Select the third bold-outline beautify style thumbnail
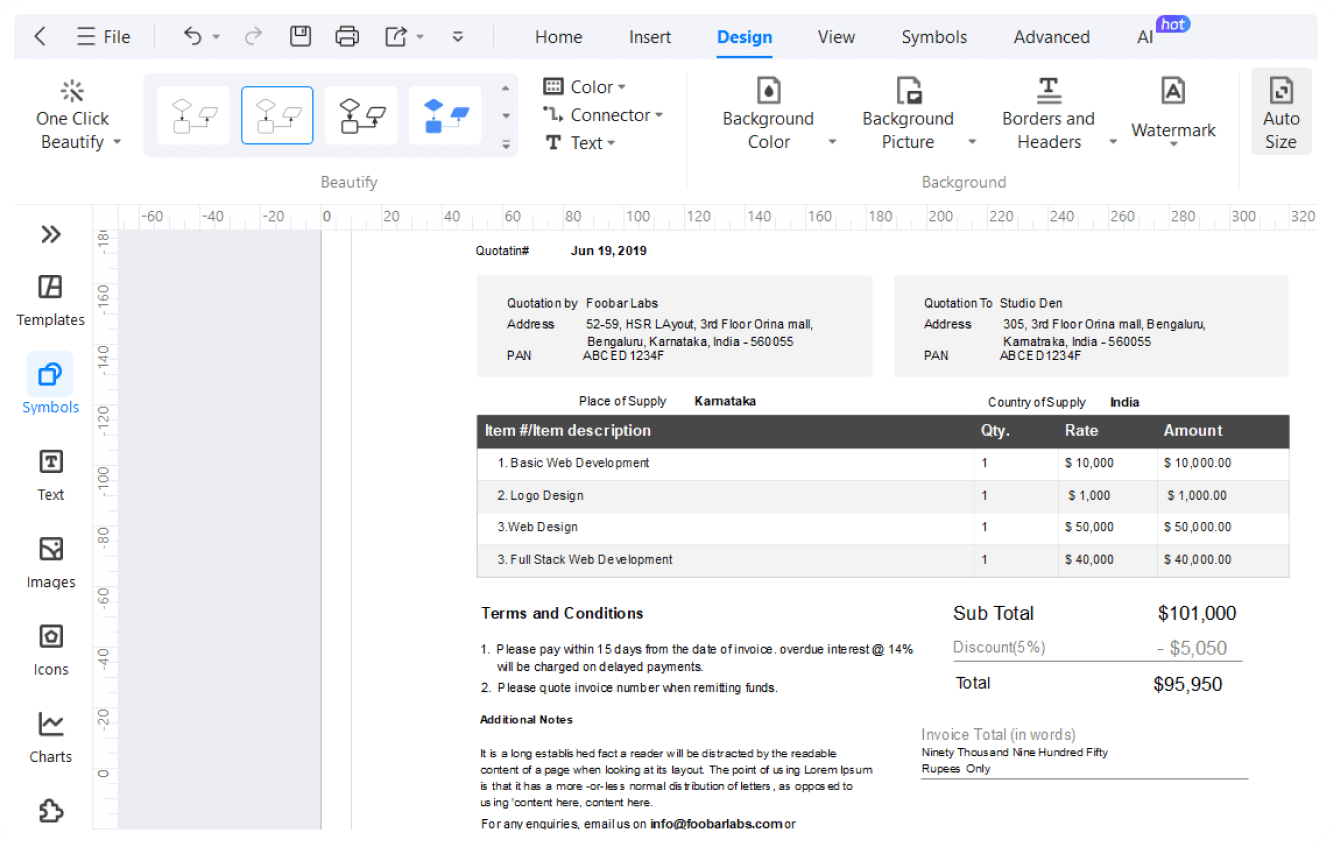This screenshot has width=1332, height=844. click(x=361, y=115)
